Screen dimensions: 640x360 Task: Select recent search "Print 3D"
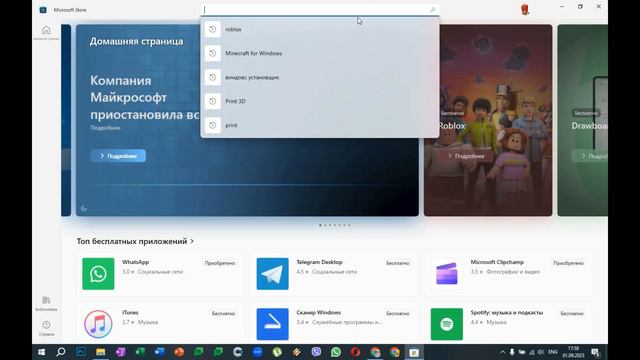[x=320, y=101]
